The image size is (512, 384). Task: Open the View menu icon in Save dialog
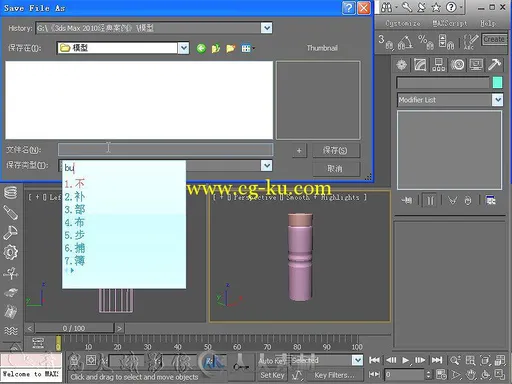pyautogui.click(x=247, y=49)
